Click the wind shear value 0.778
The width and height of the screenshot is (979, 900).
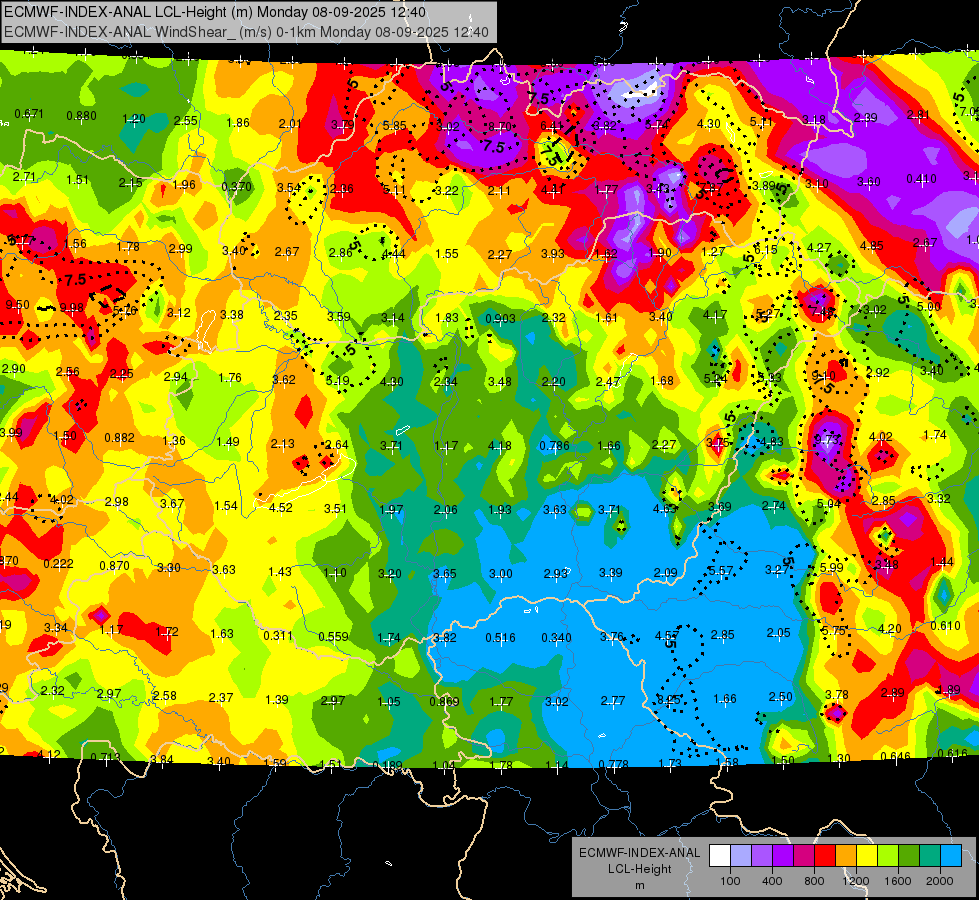(x=613, y=764)
